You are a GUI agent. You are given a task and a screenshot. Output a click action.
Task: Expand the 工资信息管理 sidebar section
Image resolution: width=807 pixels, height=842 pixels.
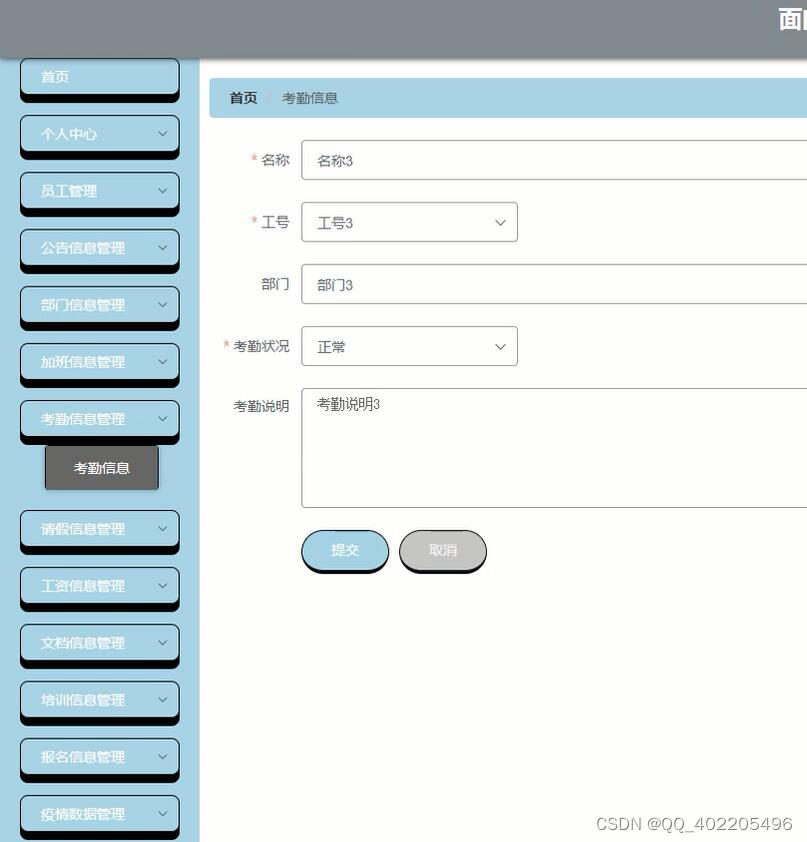coord(99,585)
